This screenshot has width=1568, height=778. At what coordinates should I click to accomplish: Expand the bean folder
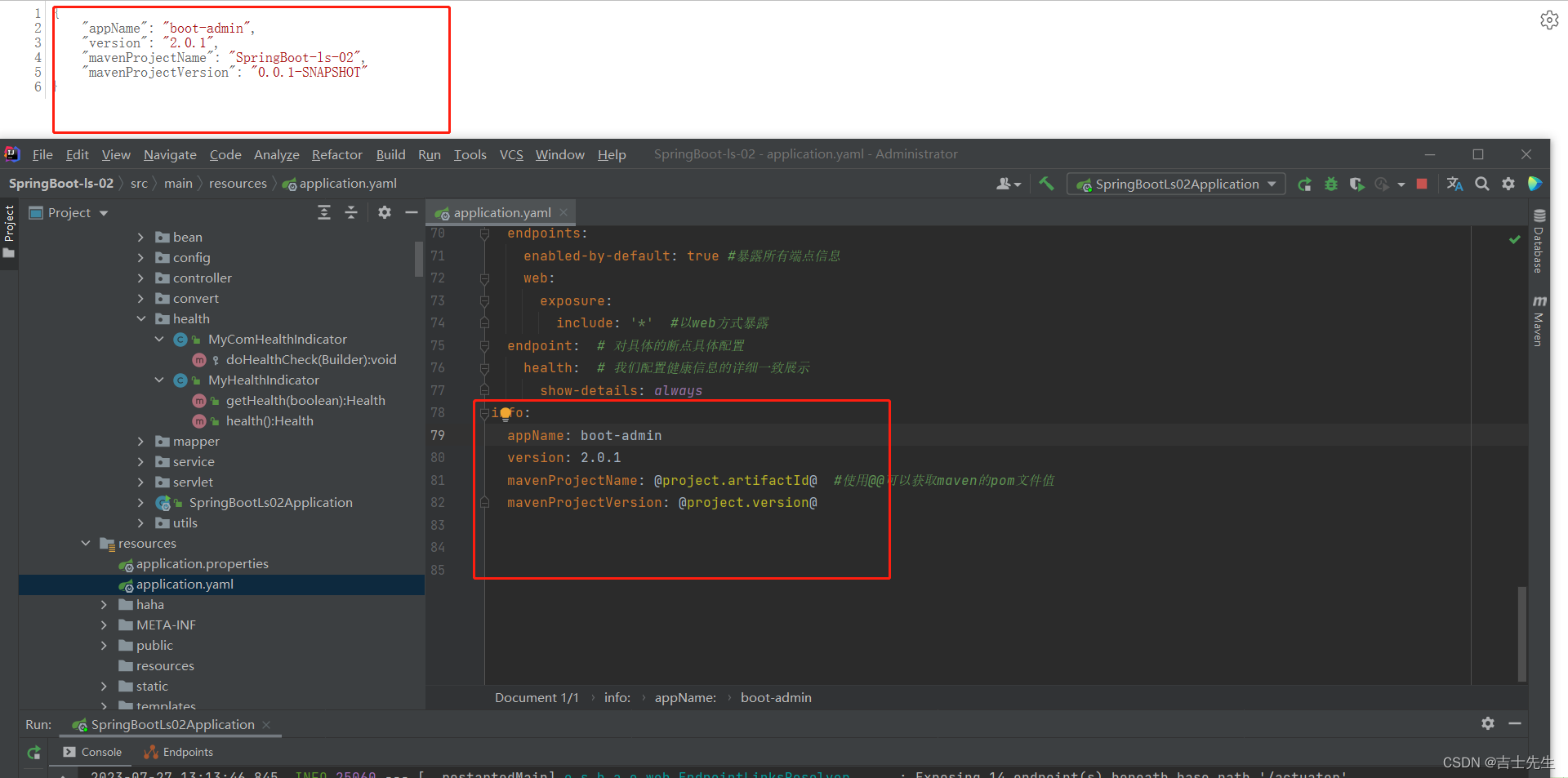pos(140,238)
